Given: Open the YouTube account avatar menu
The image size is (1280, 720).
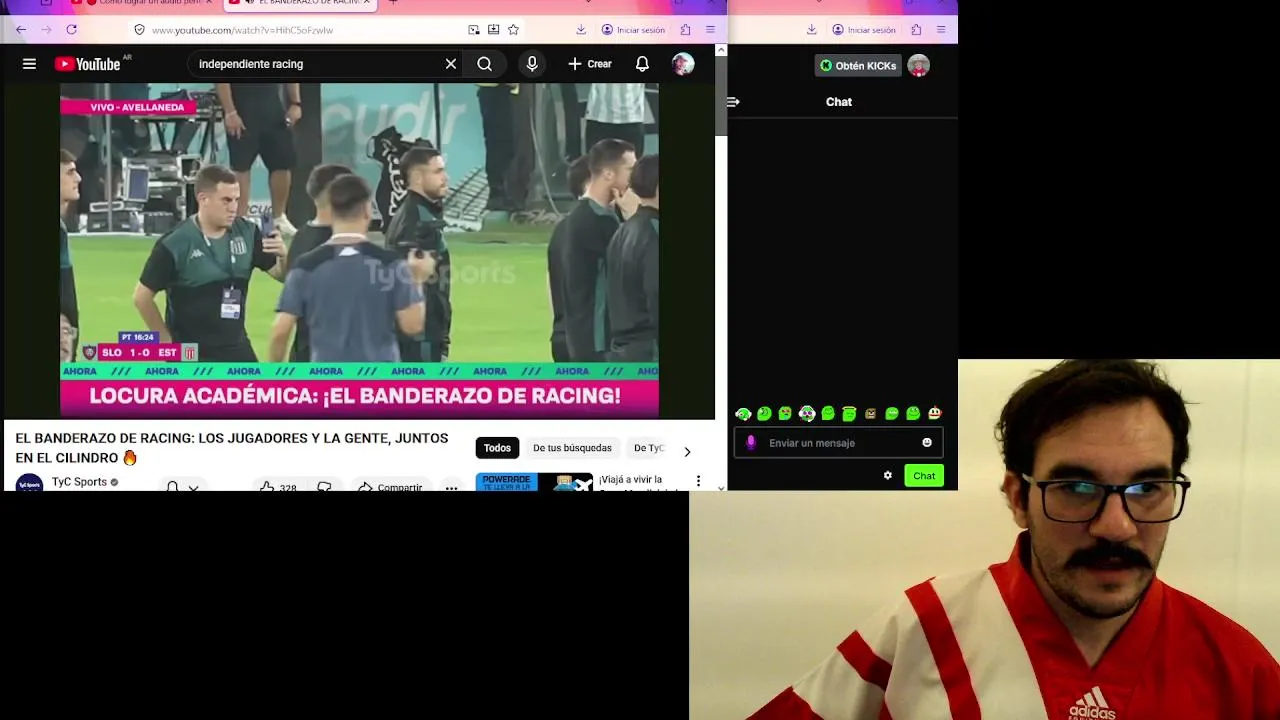Looking at the screenshot, I should point(683,64).
